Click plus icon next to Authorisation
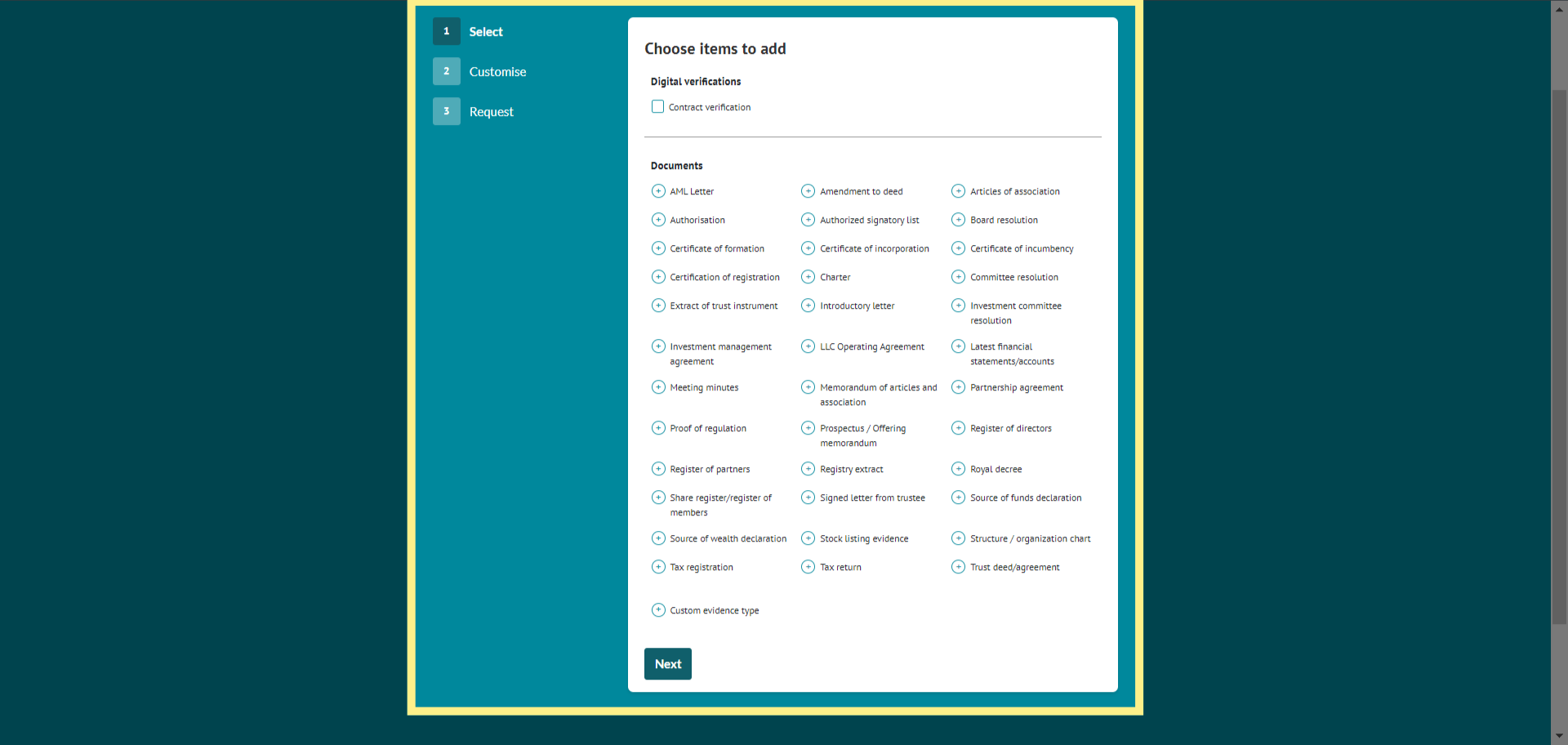The image size is (1568, 745). click(658, 220)
